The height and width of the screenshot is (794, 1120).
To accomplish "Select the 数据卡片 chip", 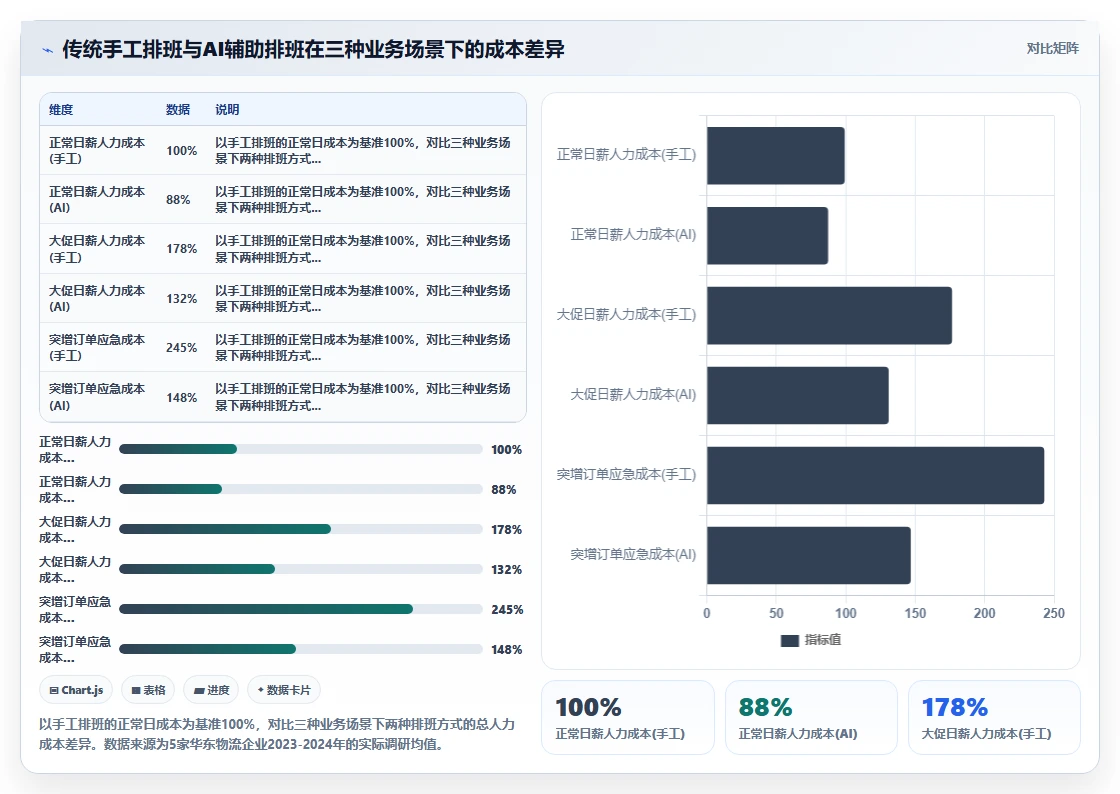I will 284,690.
